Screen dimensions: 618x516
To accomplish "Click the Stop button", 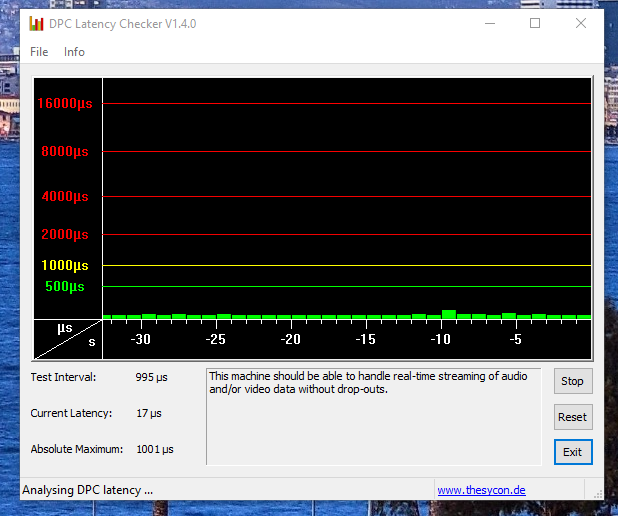I will [x=573, y=381].
